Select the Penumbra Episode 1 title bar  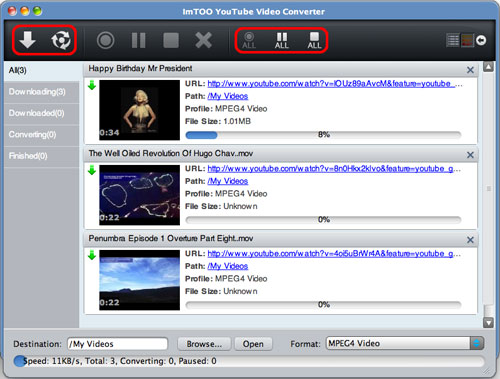pyautogui.click(x=280, y=239)
